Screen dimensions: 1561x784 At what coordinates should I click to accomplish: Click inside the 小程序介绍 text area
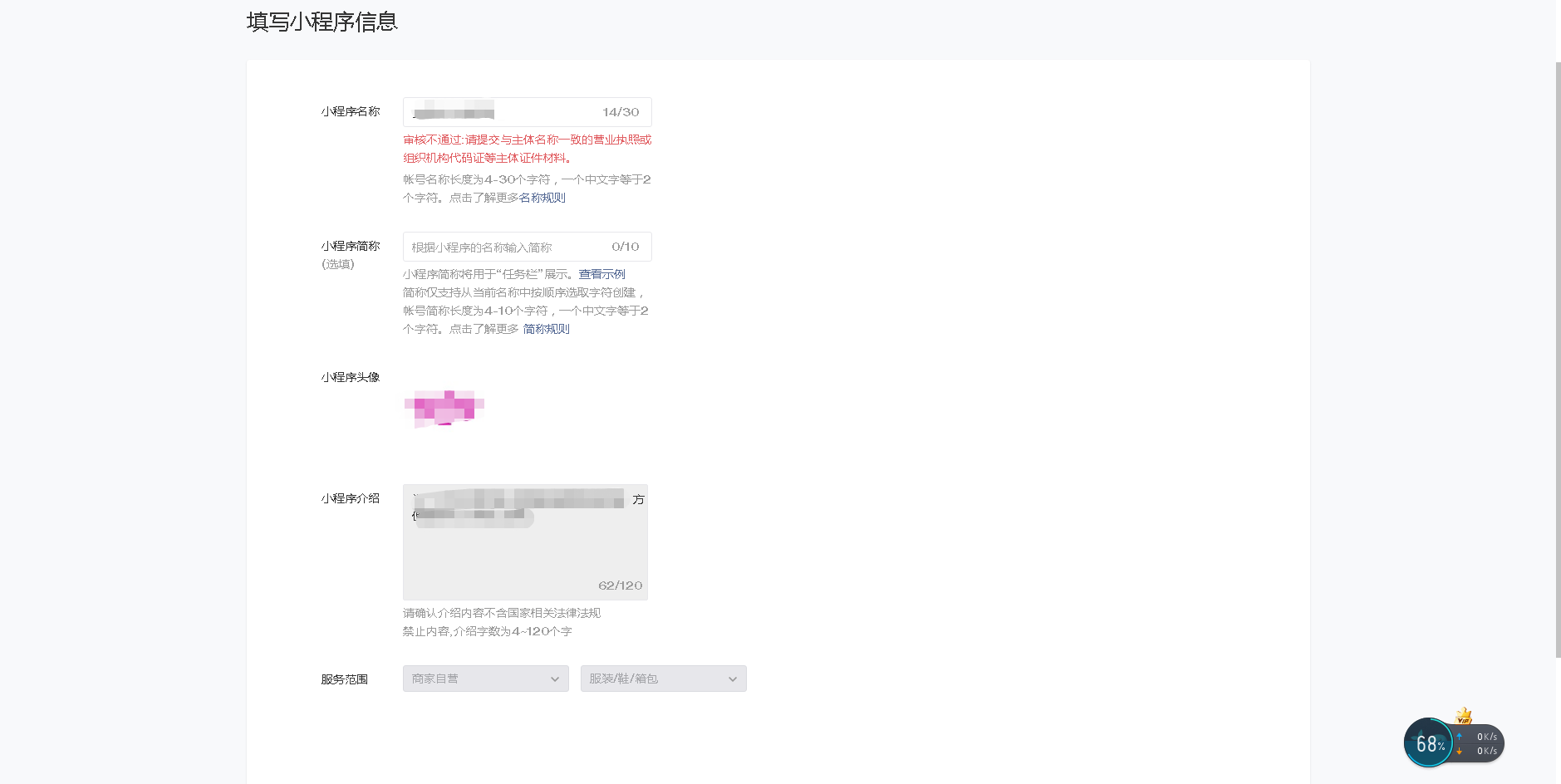(525, 542)
